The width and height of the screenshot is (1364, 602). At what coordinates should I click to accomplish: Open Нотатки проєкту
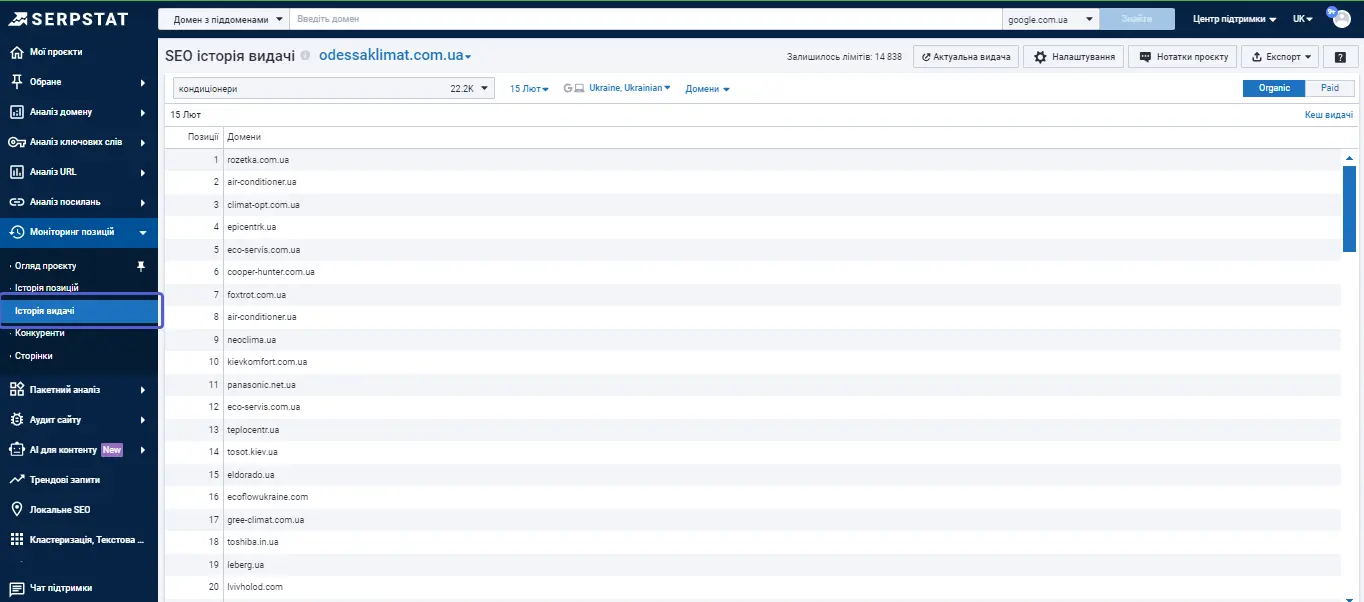click(x=1183, y=57)
